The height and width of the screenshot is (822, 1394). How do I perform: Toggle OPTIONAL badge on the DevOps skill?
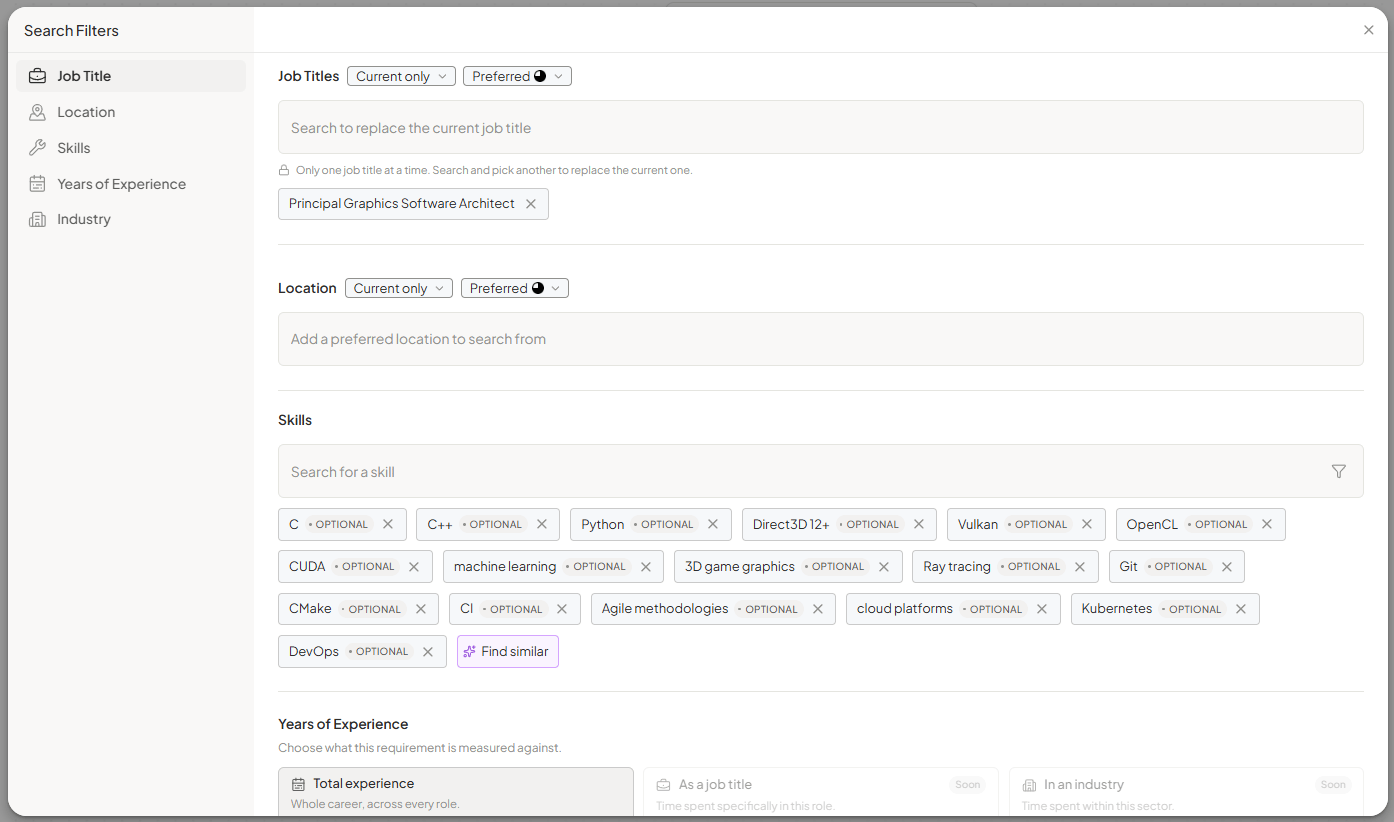(378, 652)
